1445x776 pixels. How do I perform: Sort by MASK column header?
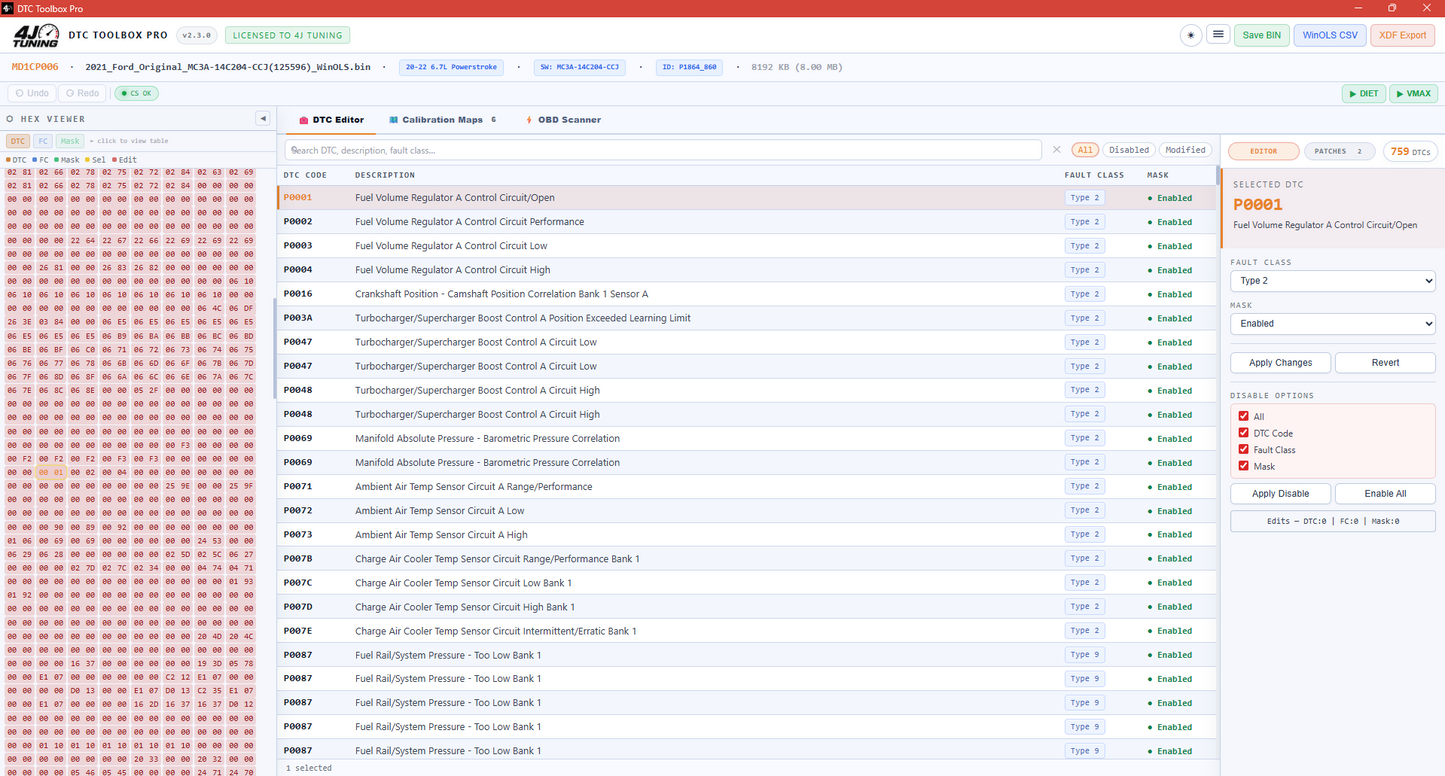click(x=1158, y=175)
